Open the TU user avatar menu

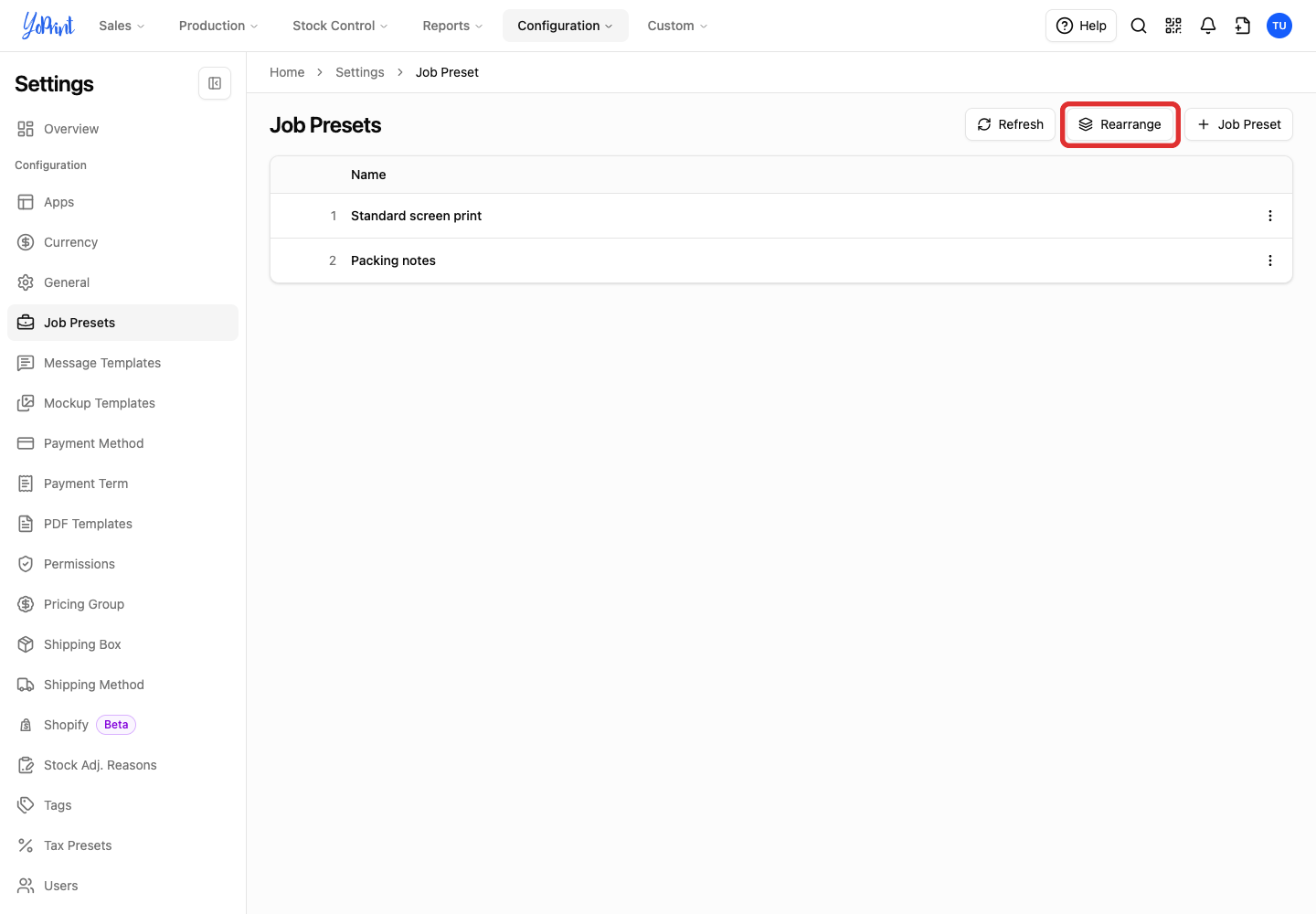pos(1279,26)
